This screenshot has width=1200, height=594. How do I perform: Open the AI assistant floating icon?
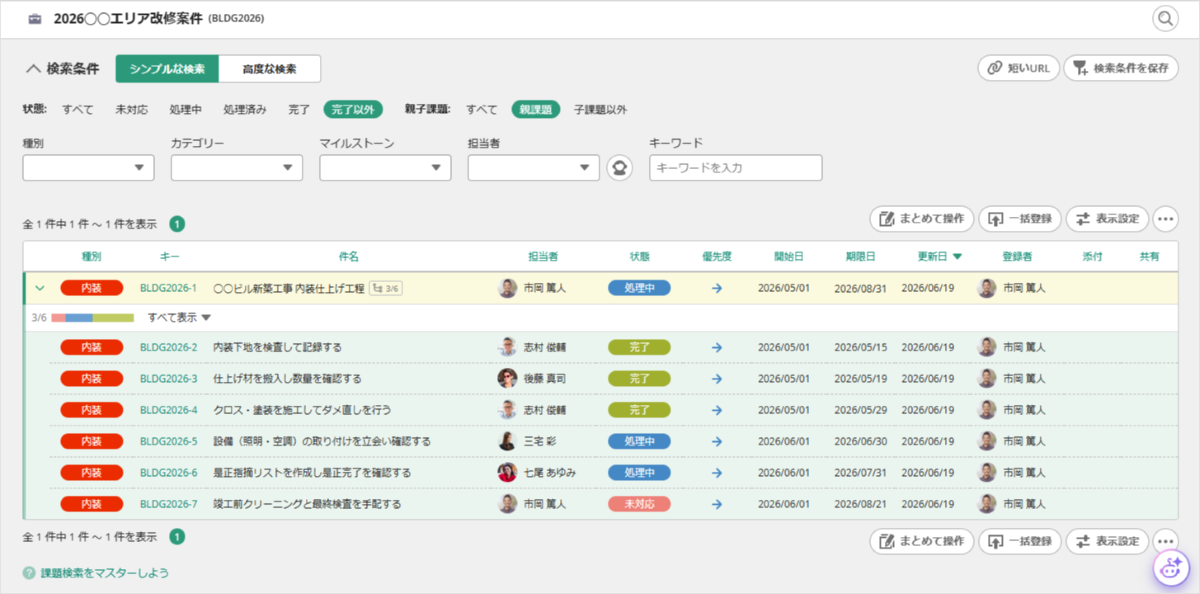coord(1171,567)
